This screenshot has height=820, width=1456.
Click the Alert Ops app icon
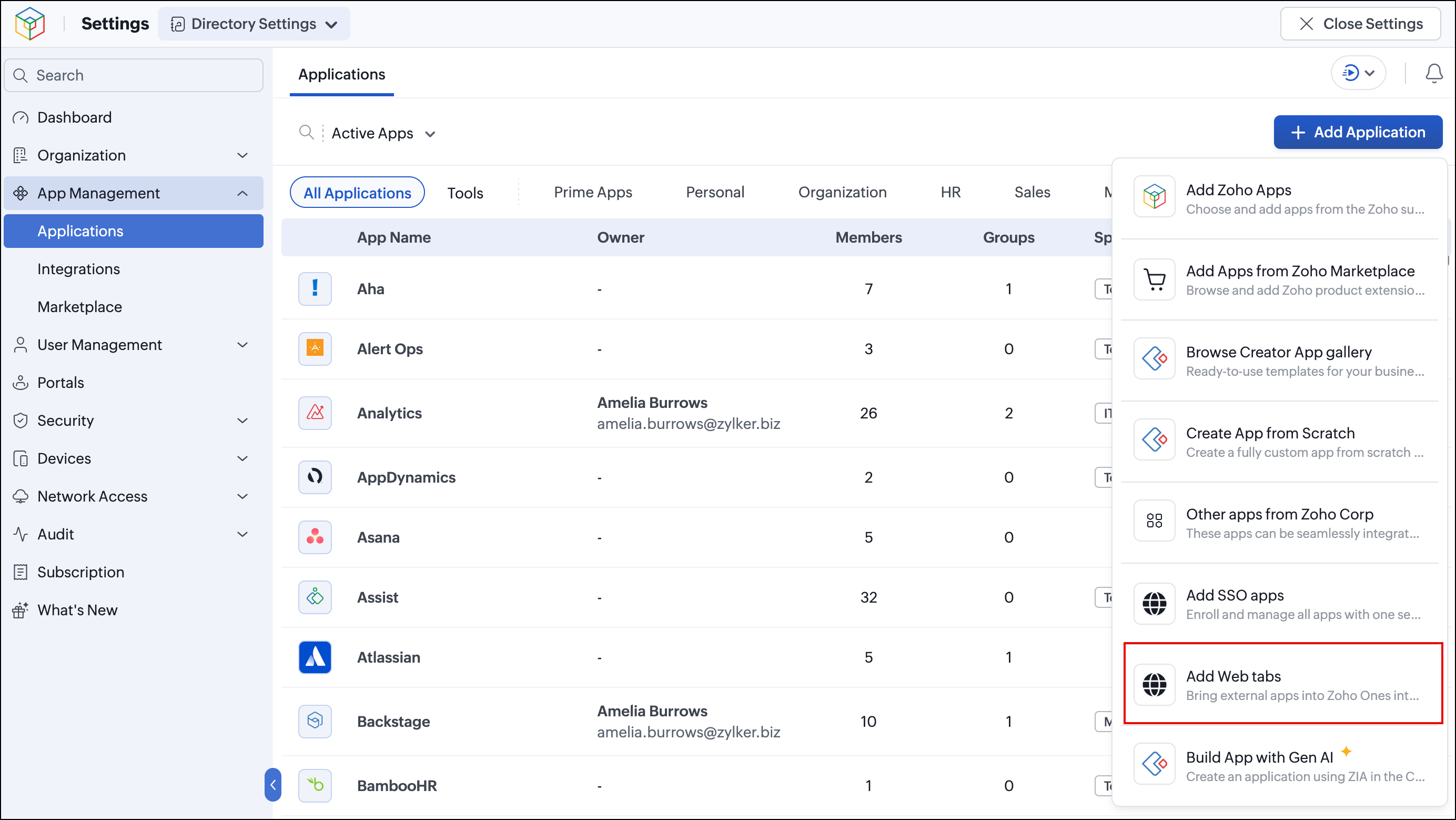point(315,348)
